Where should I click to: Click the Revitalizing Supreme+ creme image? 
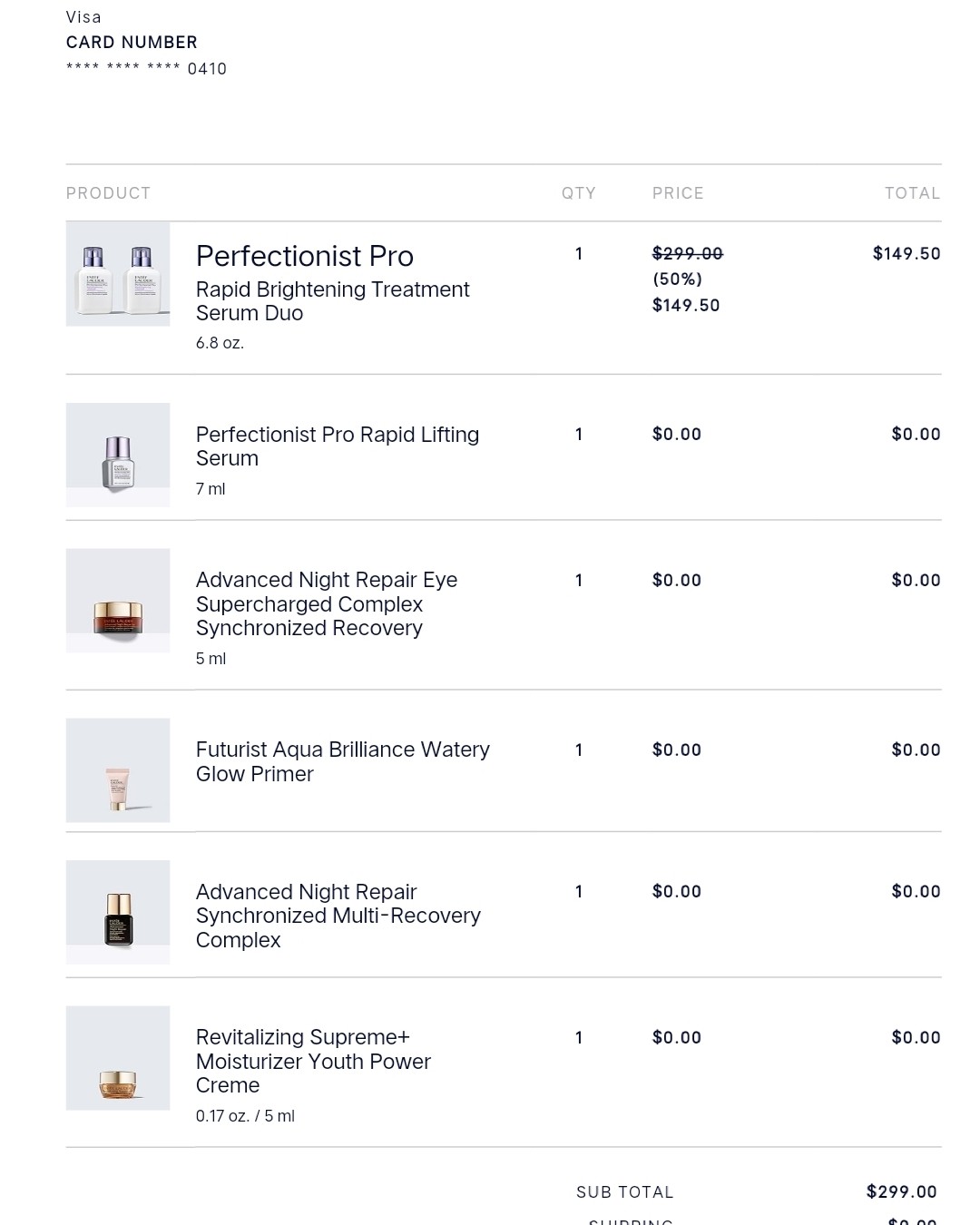pyautogui.click(x=118, y=1058)
